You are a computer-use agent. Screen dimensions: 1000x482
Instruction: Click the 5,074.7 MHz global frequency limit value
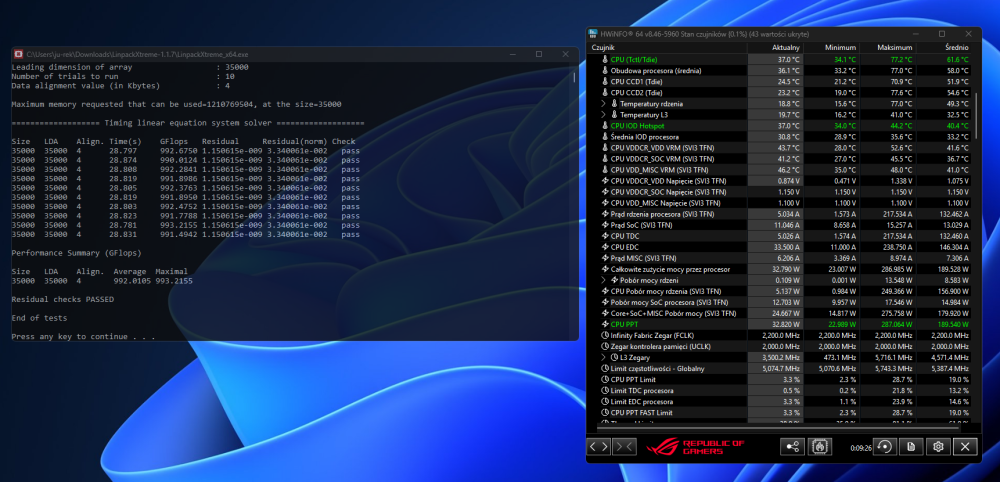(x=781, y=369)
